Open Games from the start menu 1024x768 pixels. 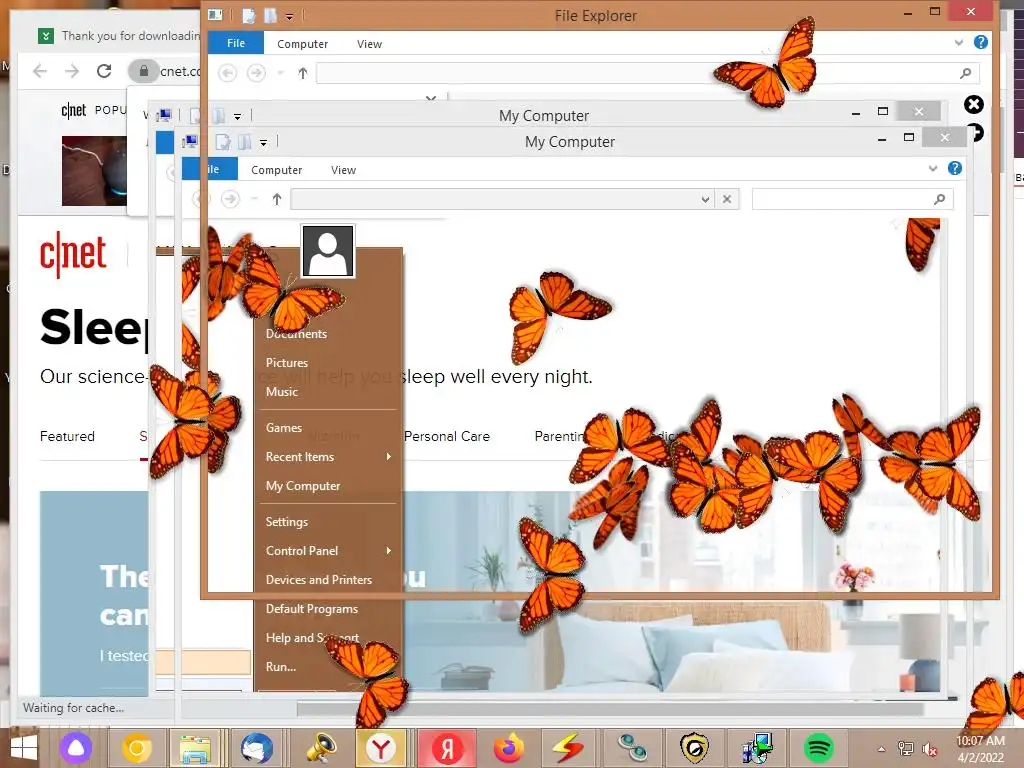283,428
